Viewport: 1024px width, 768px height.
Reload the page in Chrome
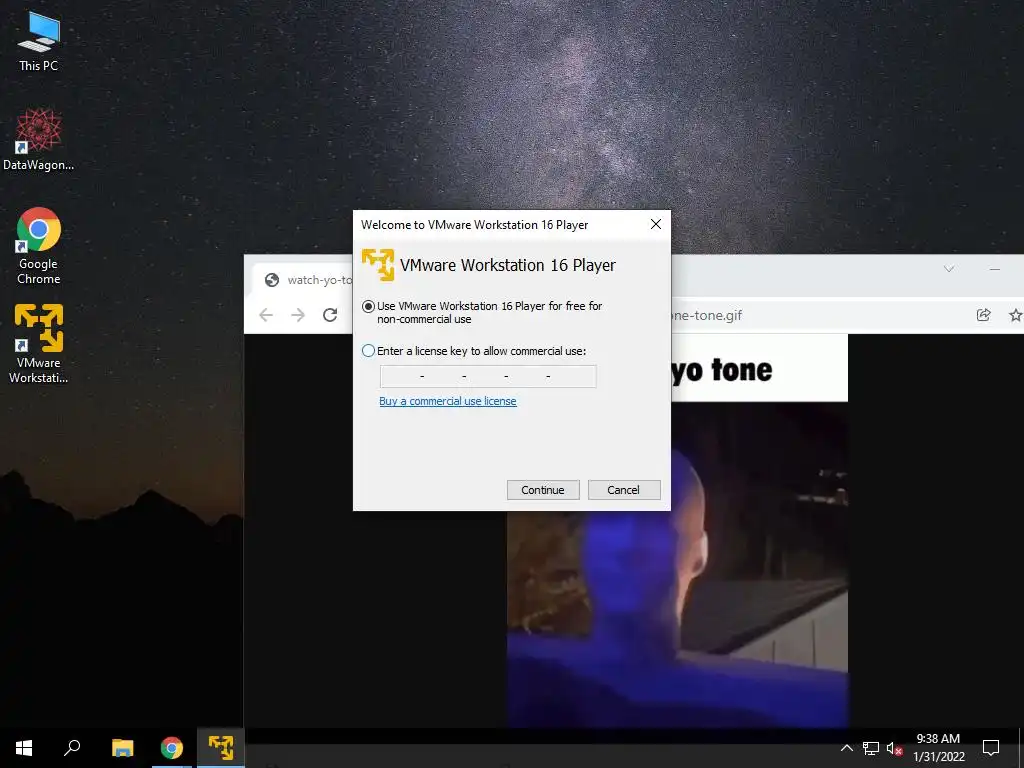click(330, 315)
